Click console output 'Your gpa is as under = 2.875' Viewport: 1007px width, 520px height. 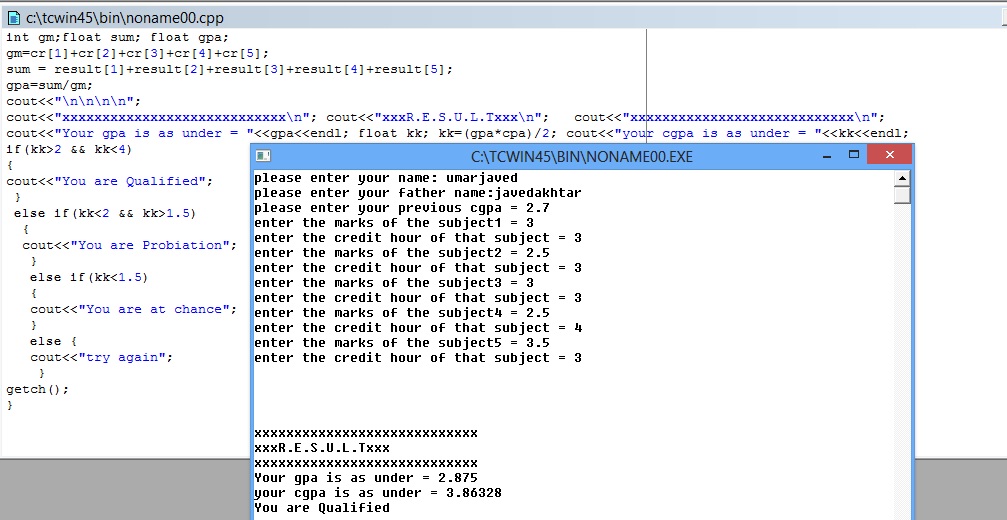point(366,478)
